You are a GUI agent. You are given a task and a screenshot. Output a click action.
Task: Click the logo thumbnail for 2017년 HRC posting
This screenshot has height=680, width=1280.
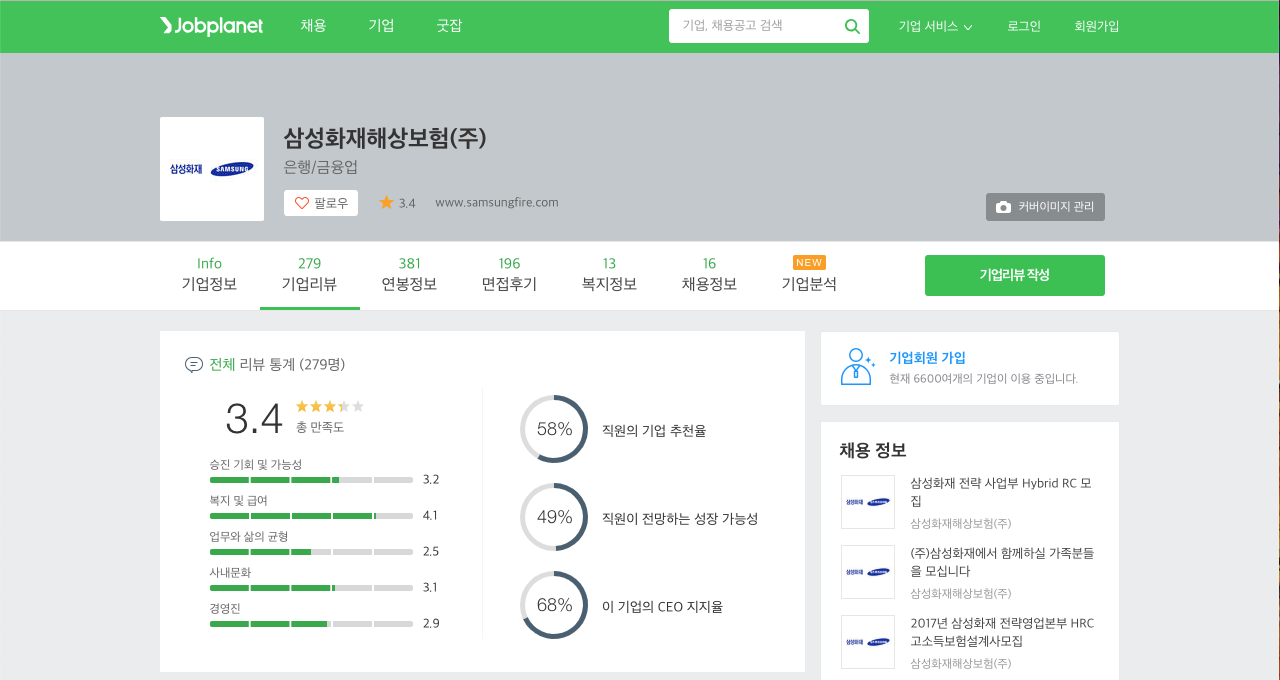(x=868, y=642)
